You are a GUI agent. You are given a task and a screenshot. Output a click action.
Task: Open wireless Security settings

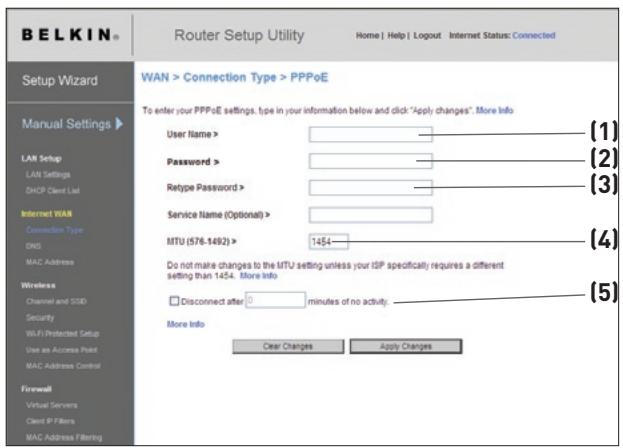click(40, 318)
